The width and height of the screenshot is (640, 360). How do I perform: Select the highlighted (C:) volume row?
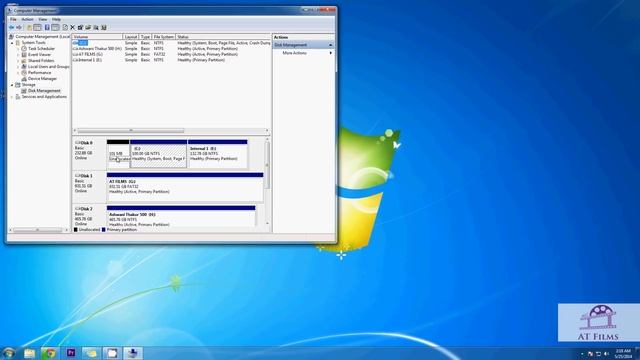[x=171, y=43]
